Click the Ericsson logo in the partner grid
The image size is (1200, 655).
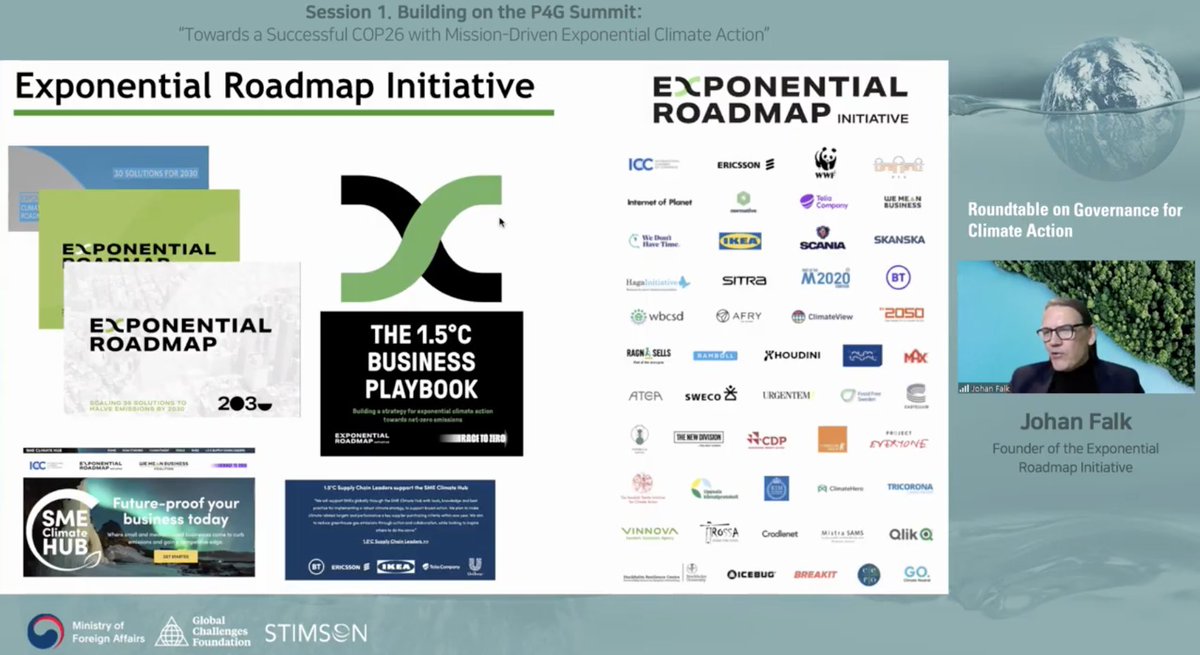click(746, 165)
